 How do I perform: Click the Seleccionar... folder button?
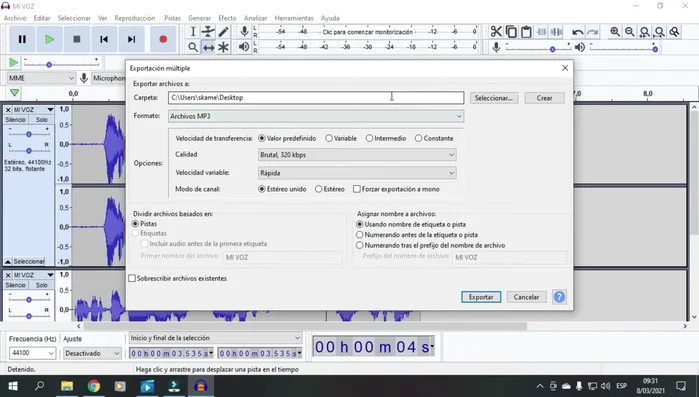[x=493, y=98]
